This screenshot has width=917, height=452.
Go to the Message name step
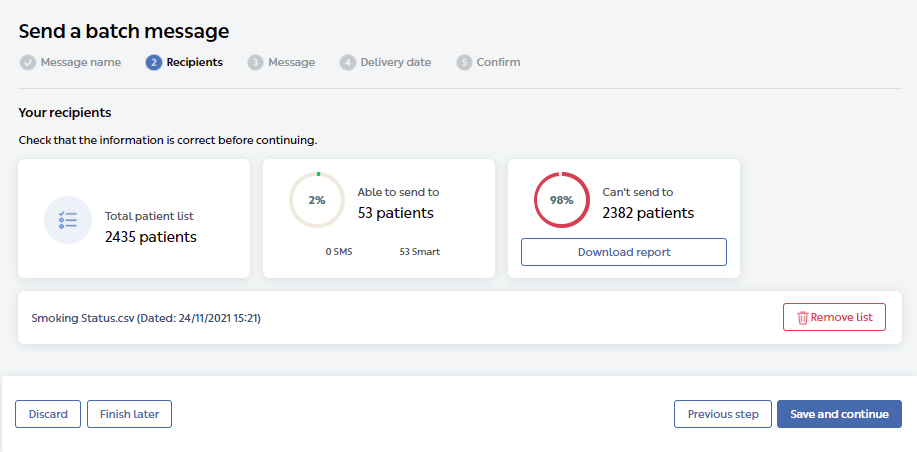pyautogui.click(x=80, y=62)
